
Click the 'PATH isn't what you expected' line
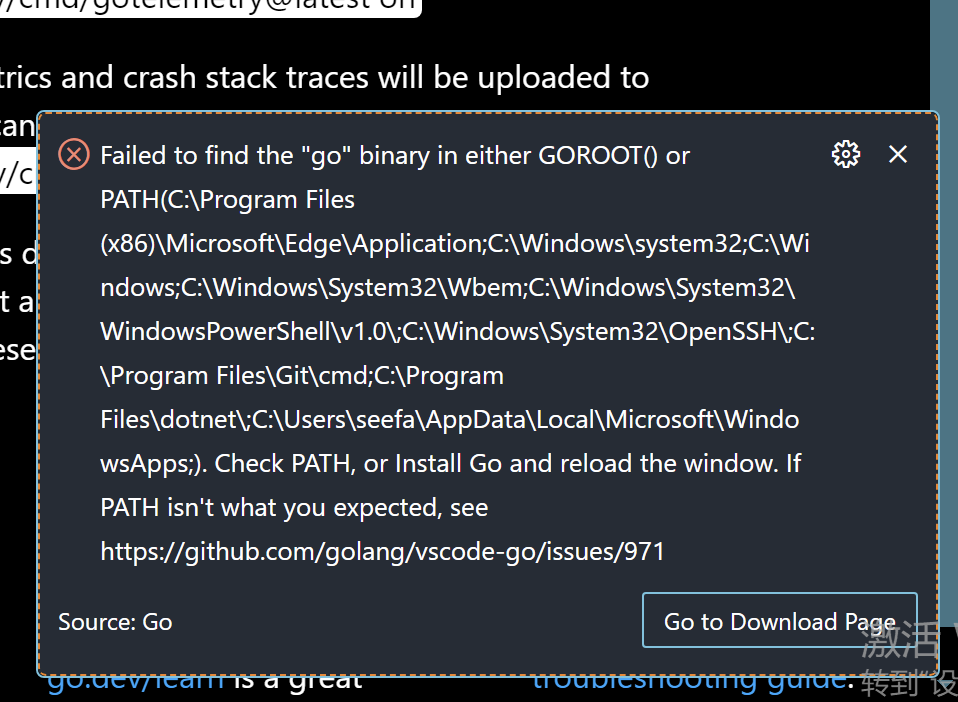click(294, 508)
